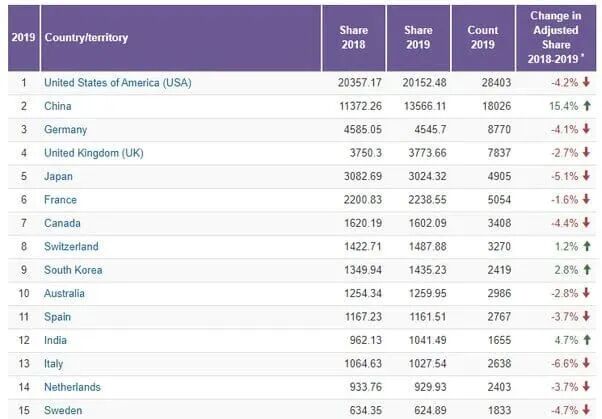Sort by Change in Adjusted Share header
The image size is (602, 419).
pos(556,38)
